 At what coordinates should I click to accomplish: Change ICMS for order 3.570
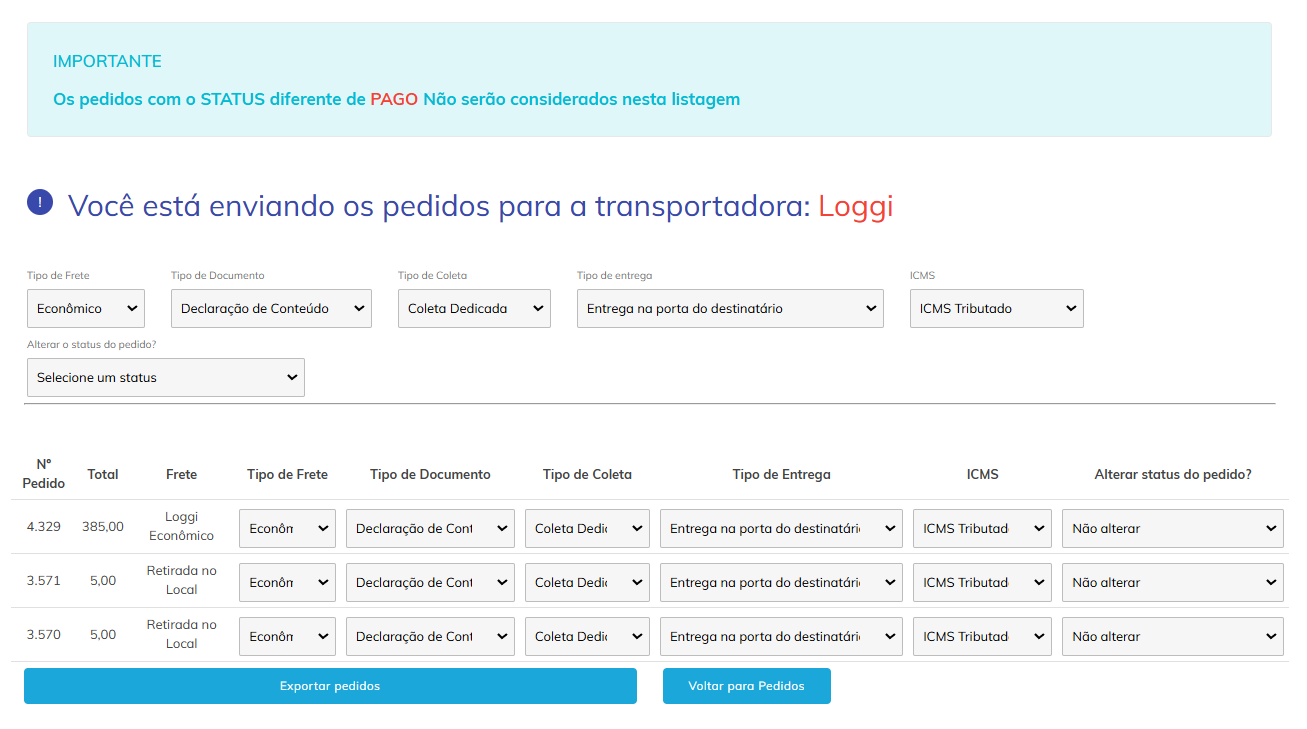click(982, 636)
